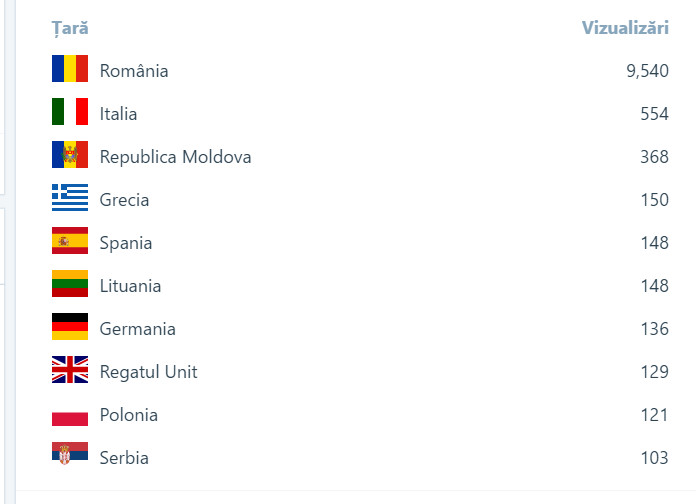This screenshot has height=504, width=696.
Task: Select the România country label
Action: click(x=134, y=71)
